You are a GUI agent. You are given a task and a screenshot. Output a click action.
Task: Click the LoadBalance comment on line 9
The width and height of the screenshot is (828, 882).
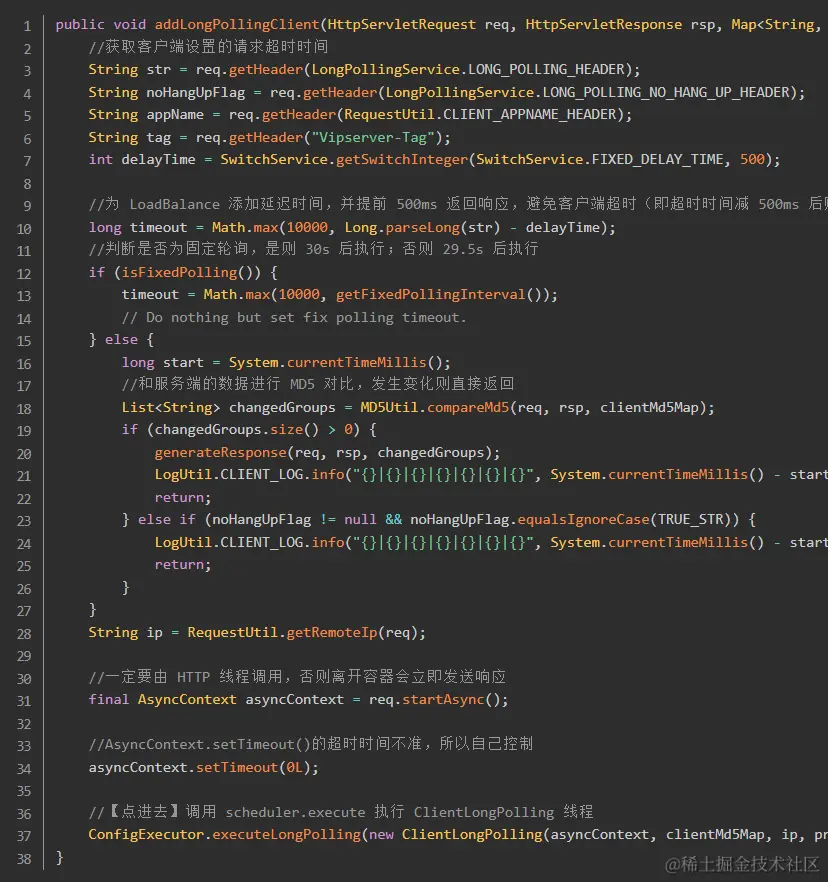458,204
